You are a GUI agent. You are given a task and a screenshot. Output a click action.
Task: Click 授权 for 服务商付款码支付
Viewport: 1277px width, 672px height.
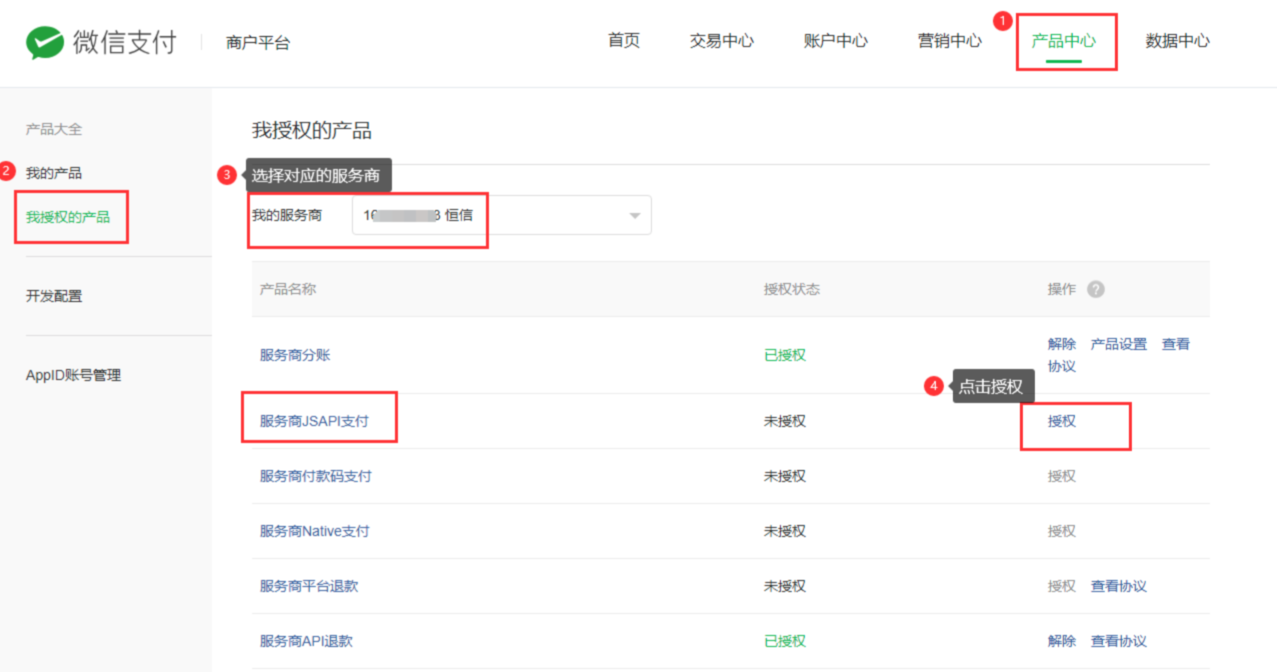(1062, 476)
